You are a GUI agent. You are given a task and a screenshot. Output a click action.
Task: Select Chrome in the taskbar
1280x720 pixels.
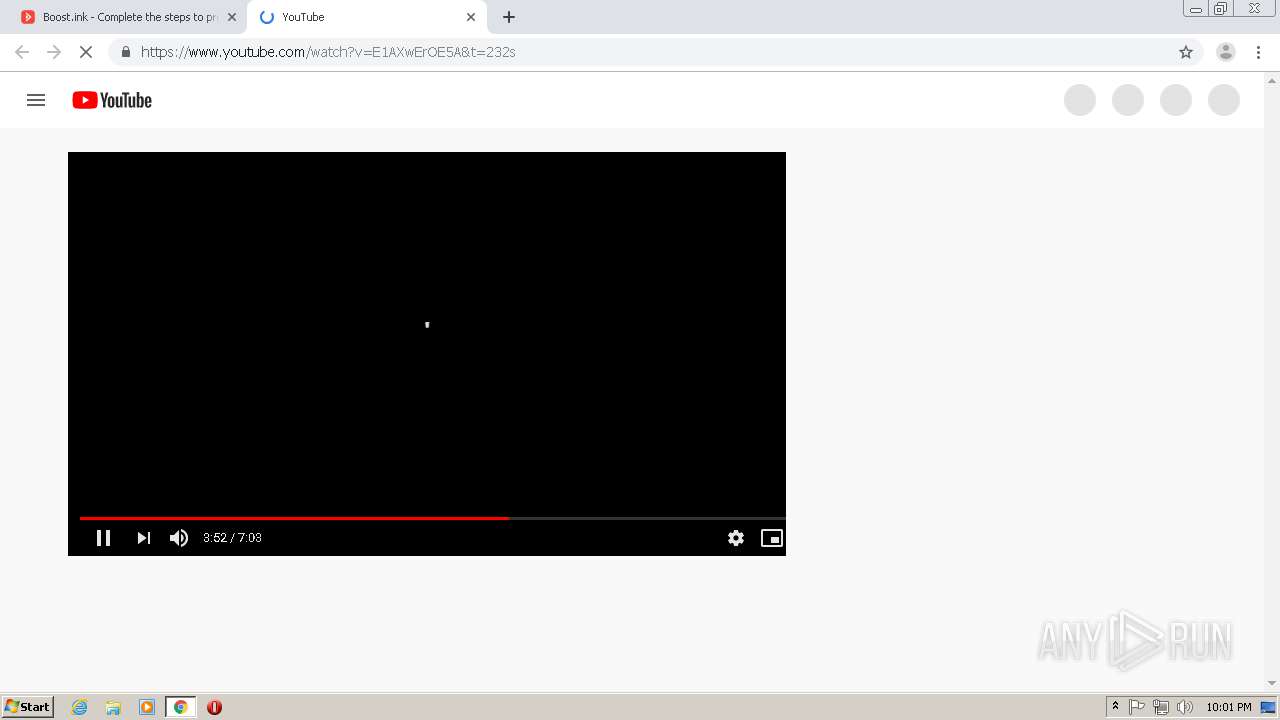pos(180,707)
